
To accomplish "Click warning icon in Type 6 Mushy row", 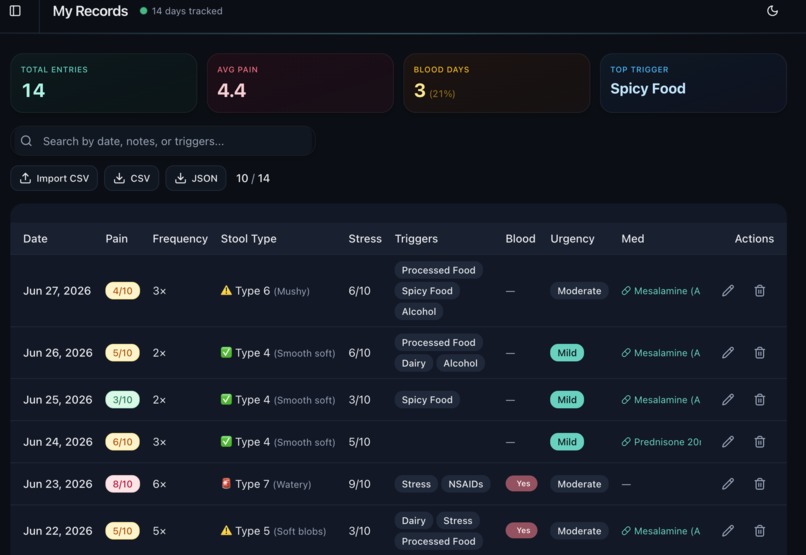I will (226, 290).
